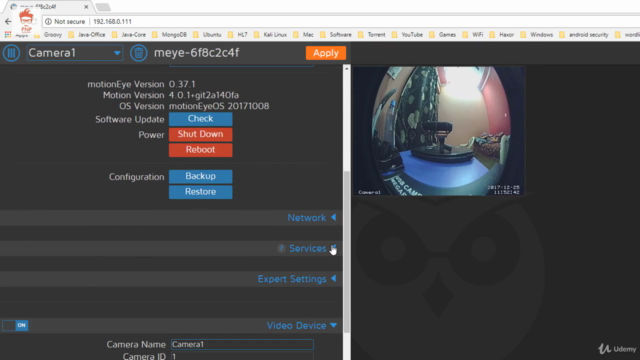
Task: Open the Services help question icon
Action: pos(281,248)
